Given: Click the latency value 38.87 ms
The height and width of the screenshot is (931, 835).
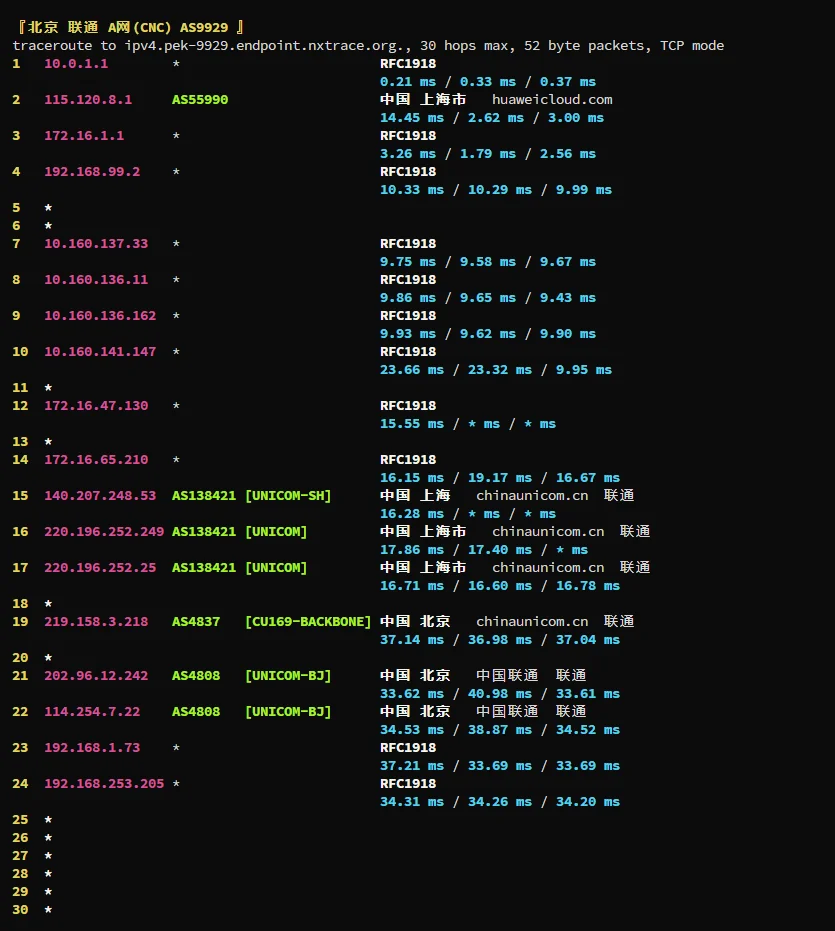Looking at the screenshot, I should 499,730.
